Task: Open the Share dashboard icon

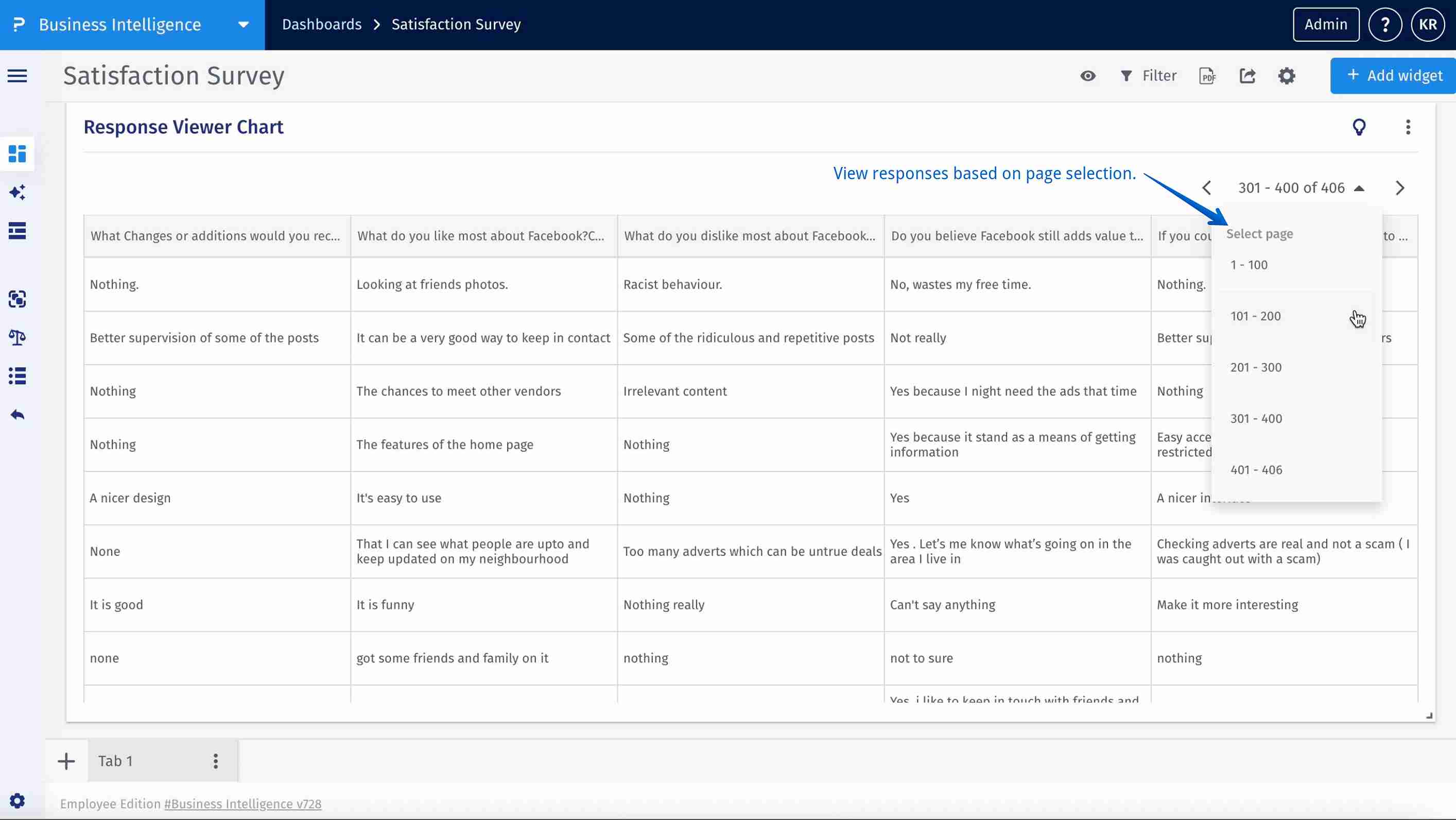Action: (x=1248, y=75)
